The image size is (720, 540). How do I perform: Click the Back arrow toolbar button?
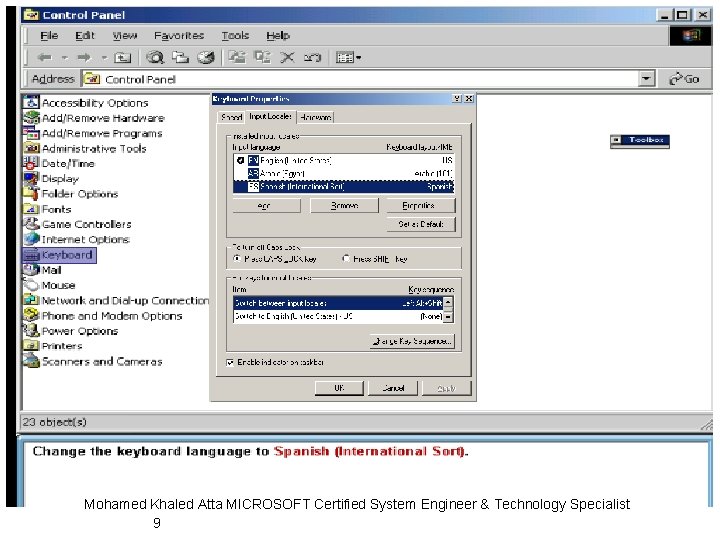point(45,57)
